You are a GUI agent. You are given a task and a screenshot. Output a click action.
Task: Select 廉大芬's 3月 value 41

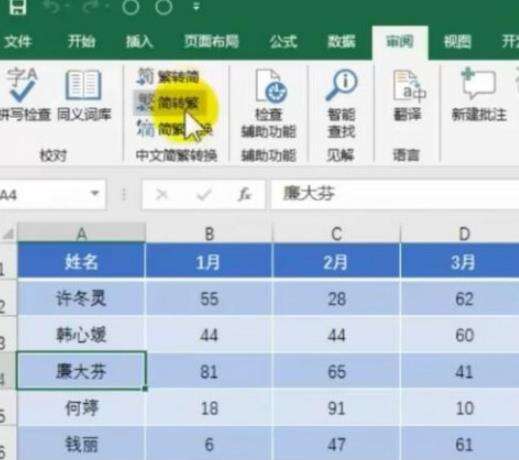tap(460, 371)
